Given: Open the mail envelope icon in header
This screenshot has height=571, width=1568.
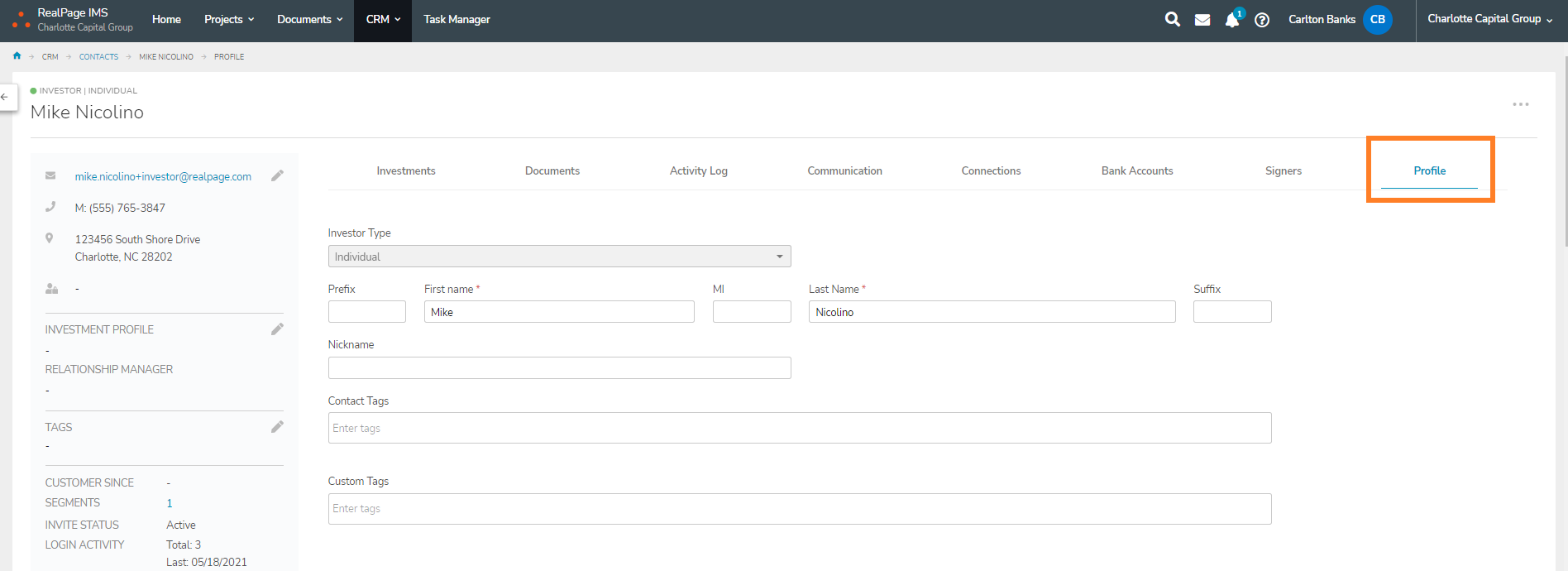Looking at the screenshot, I should point(1202,20).
